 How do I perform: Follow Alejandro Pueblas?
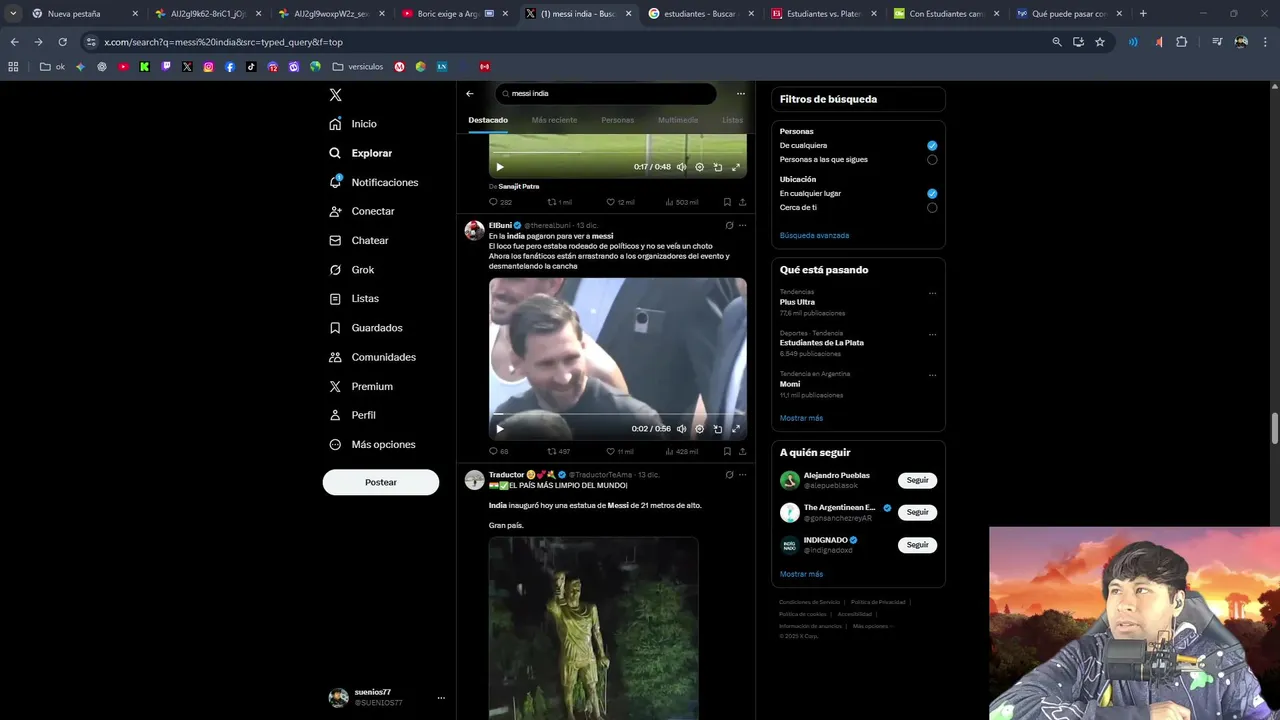(917, 480)
